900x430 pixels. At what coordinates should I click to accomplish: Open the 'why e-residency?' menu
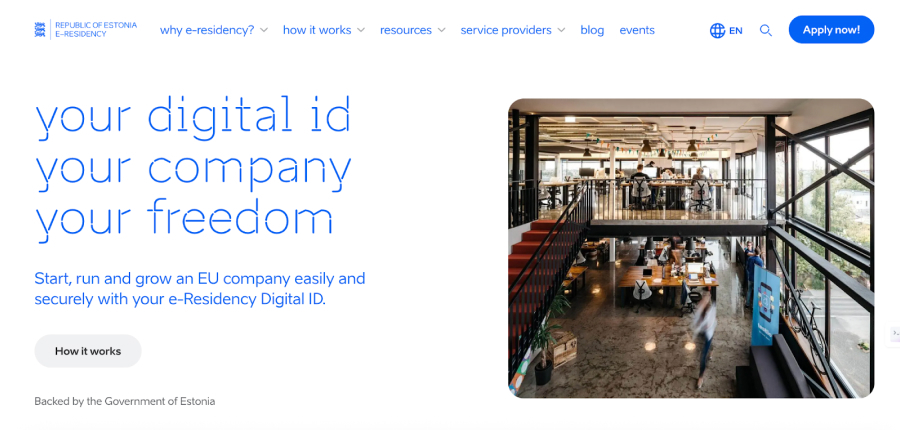pyautogui.click(x=207, y=30)
